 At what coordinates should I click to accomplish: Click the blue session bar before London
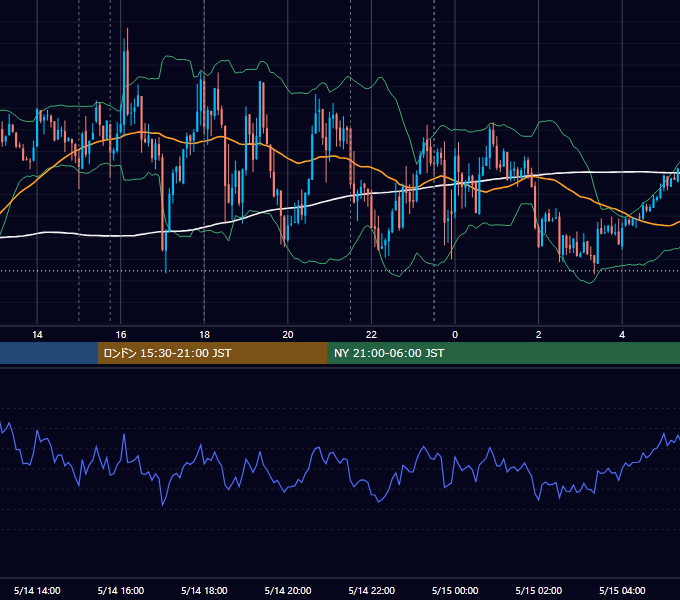[49, 353]
